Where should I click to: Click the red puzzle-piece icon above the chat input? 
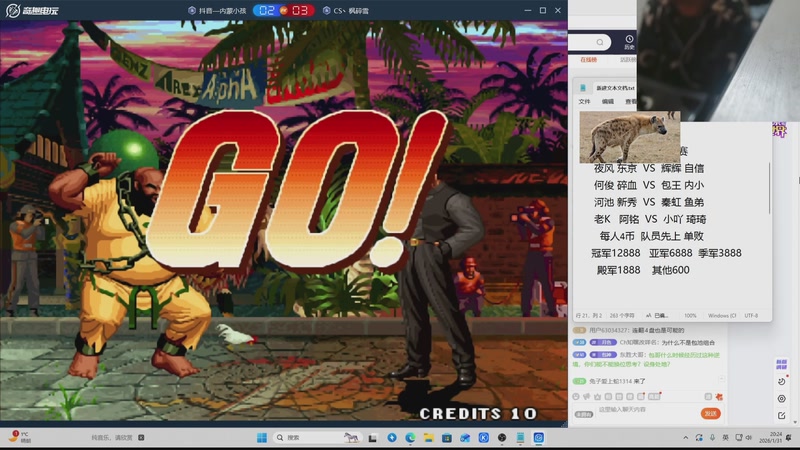719,396
